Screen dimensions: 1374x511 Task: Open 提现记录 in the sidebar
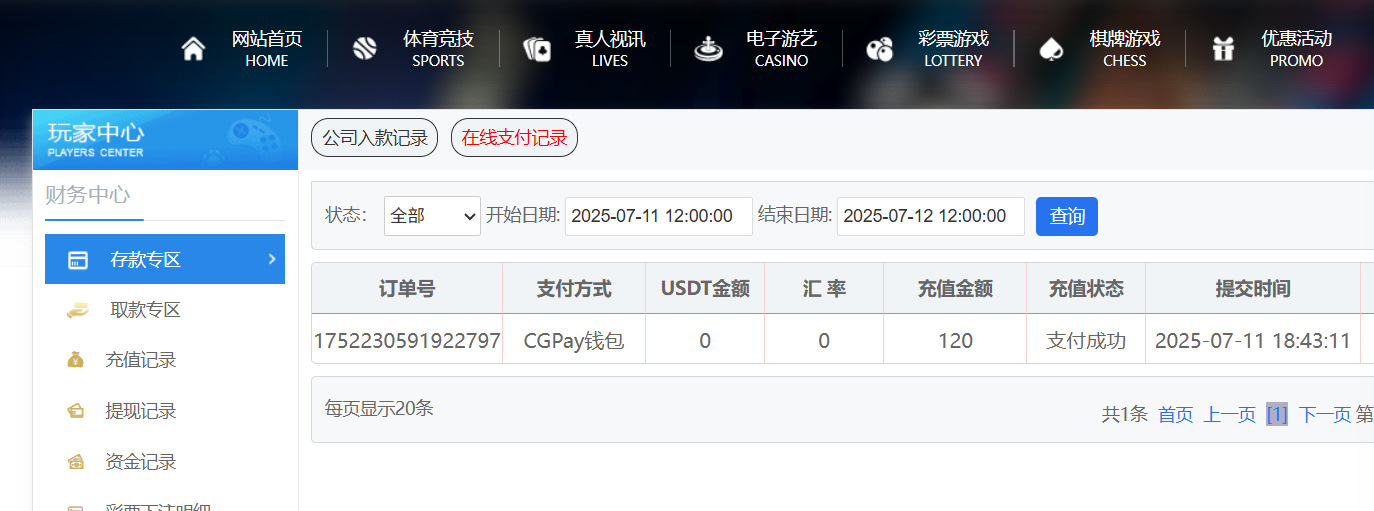[x=140, y=411]
